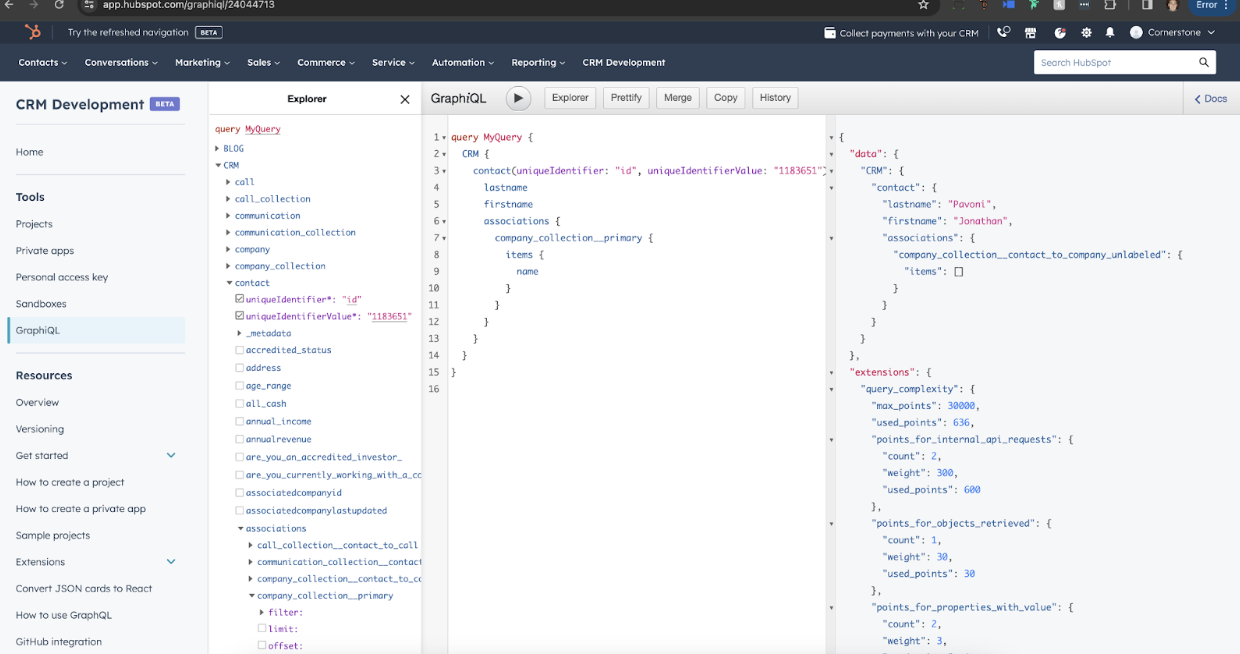This screenshot has height=654, width=1240.
Task: Select "1183651" value in Explorer
Action: (390, 316)
